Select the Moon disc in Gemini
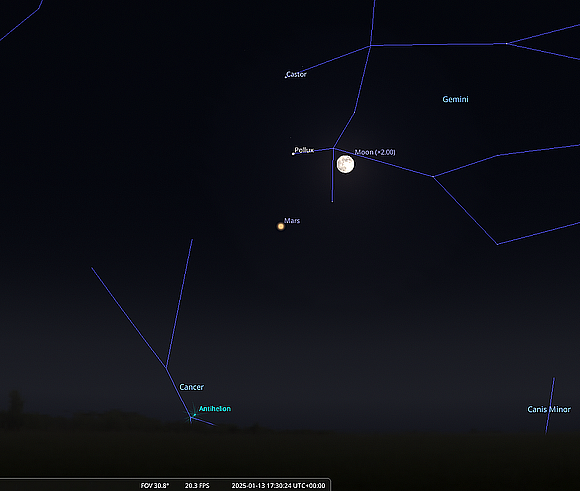Viewport: 580px width, 491px height. (x=345, y=164)
